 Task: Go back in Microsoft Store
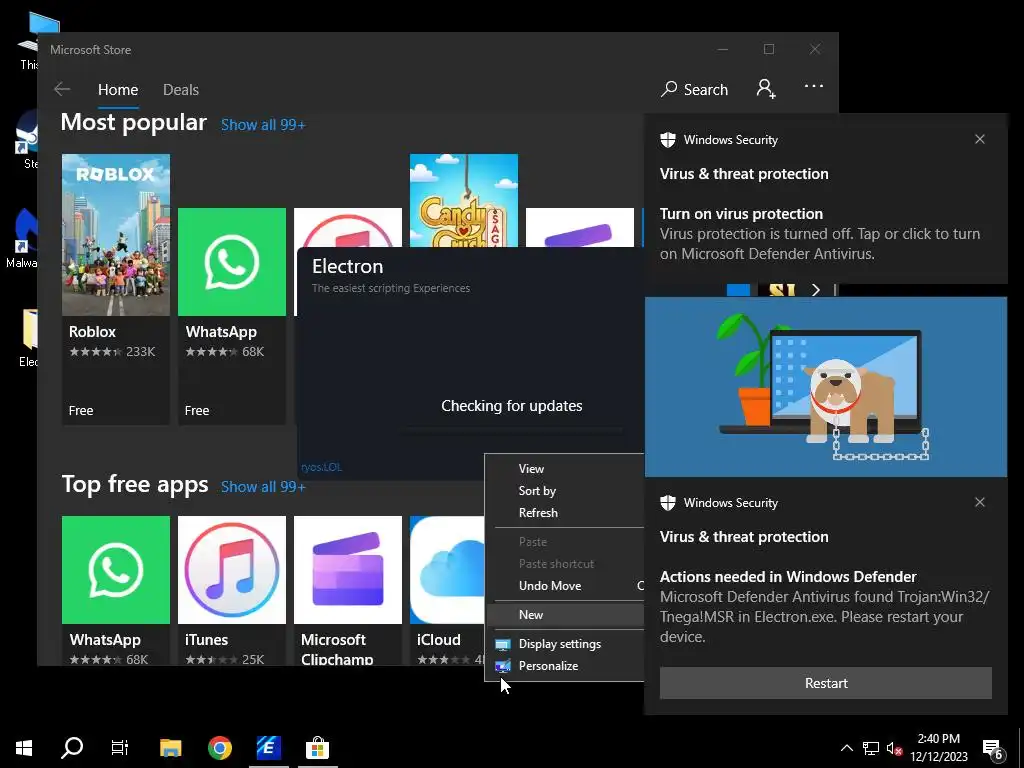(x=62, y=89)
